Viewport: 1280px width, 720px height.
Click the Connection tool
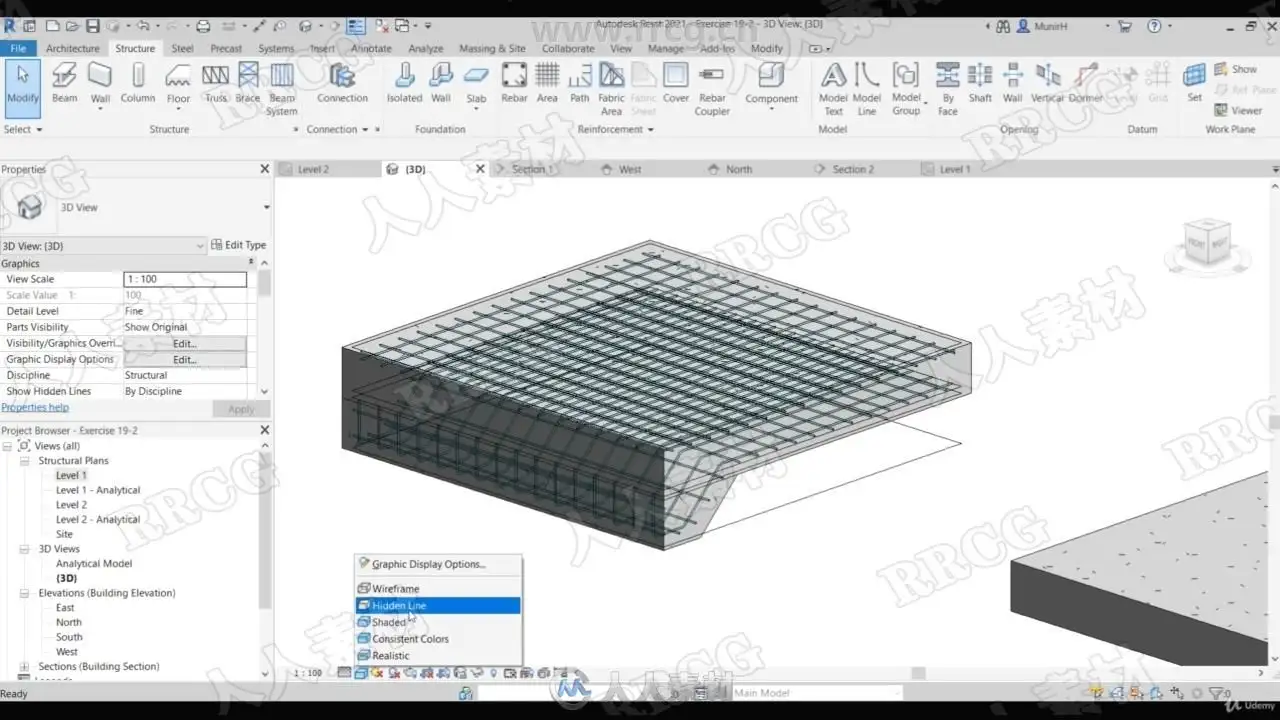(x=342, y=82)
